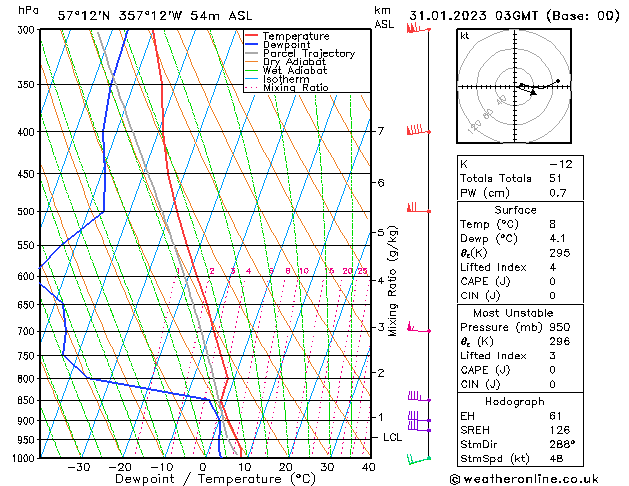
Task: Click the Most Unstable θe (K) value 296
Action: coord(560,341)
